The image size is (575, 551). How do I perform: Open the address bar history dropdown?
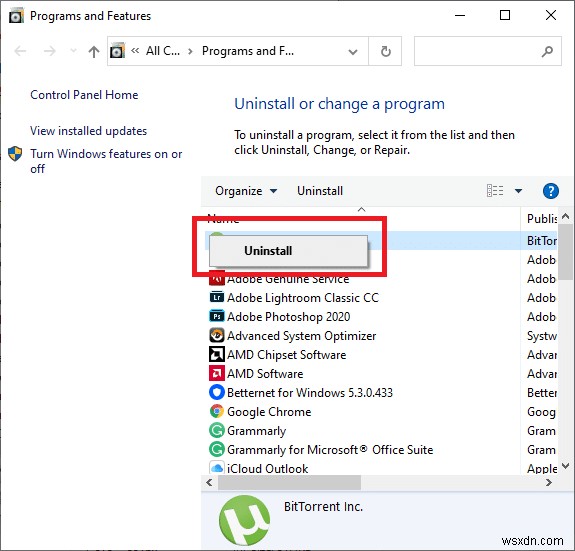point(353,52)
